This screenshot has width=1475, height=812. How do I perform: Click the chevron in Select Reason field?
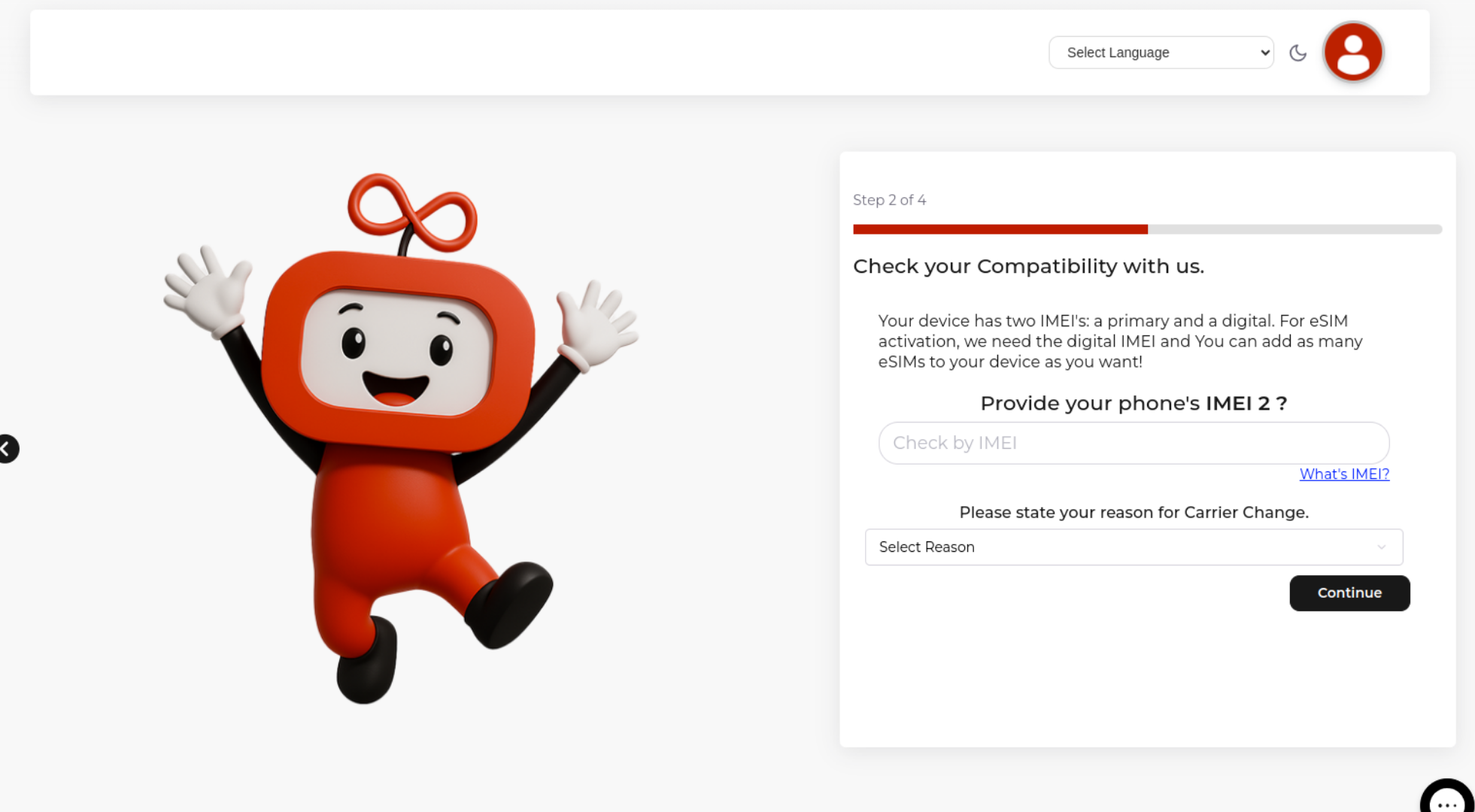(x=1381, y=547)
